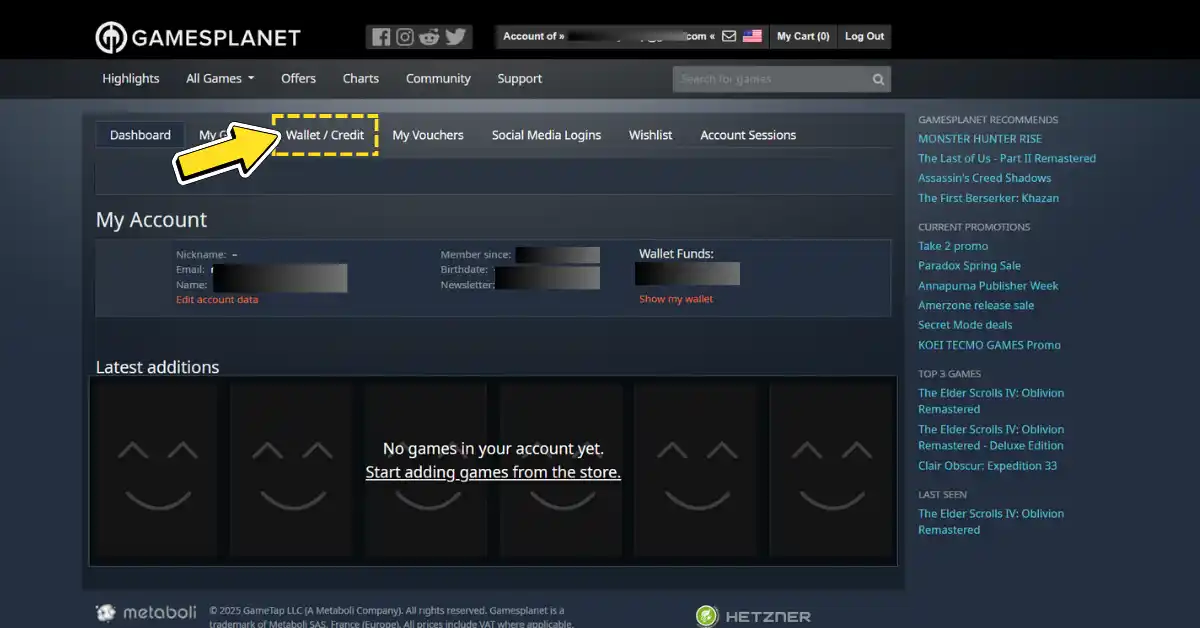This screenshot has width=1200, height=628.
Task: Open the Account Sessions tab
Action: pyautogui.click(x=748, y=135)
